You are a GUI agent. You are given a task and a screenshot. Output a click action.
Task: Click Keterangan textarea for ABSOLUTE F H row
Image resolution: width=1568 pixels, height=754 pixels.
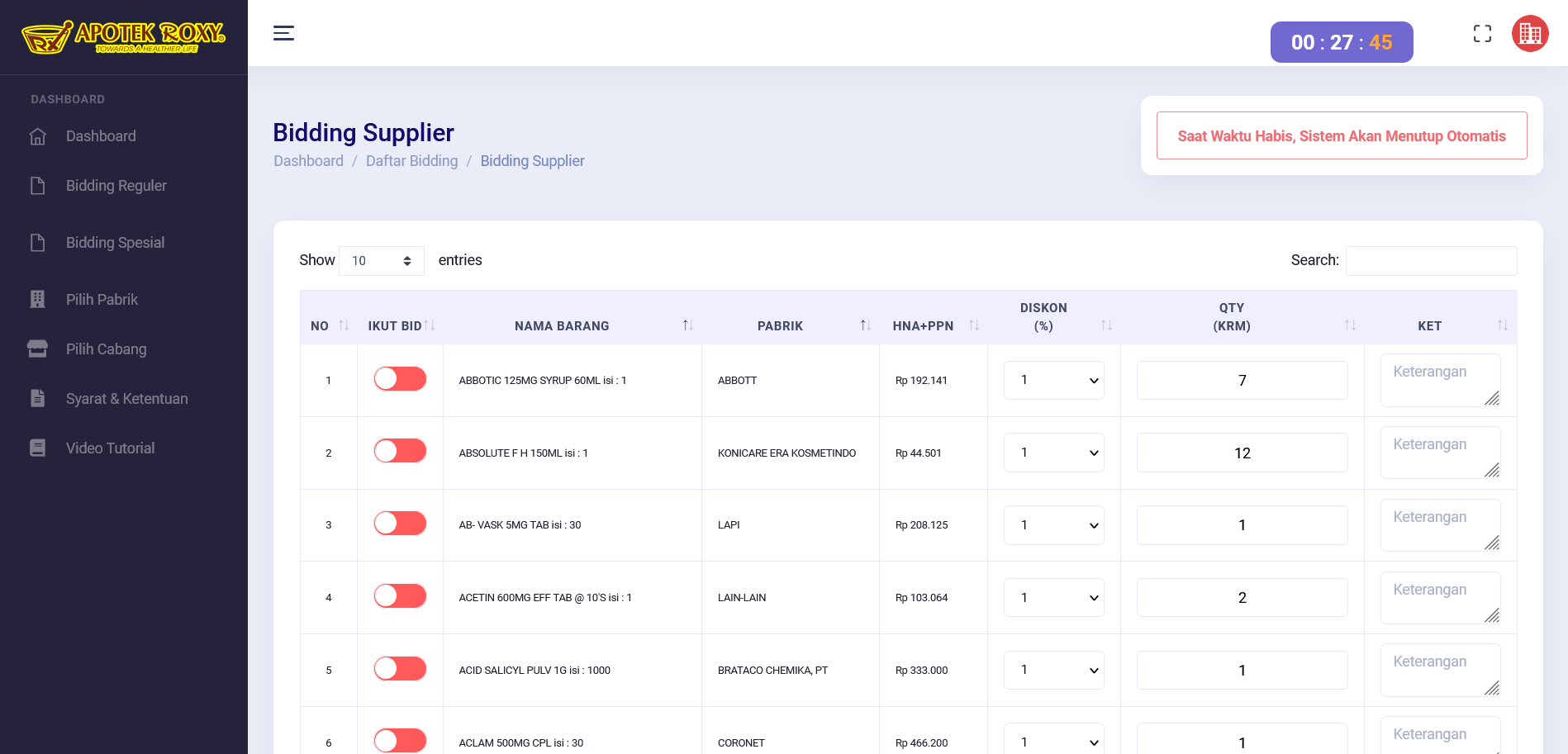click(1440, 453)
